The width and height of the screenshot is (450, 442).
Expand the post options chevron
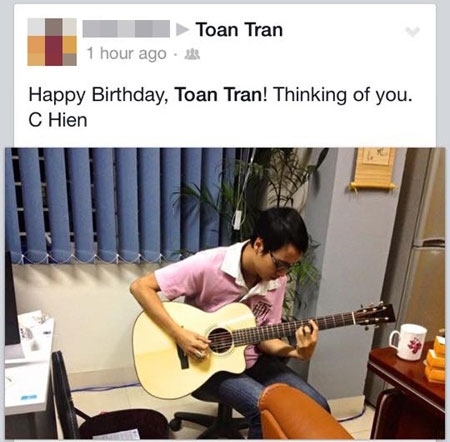[x=412, y=32]
